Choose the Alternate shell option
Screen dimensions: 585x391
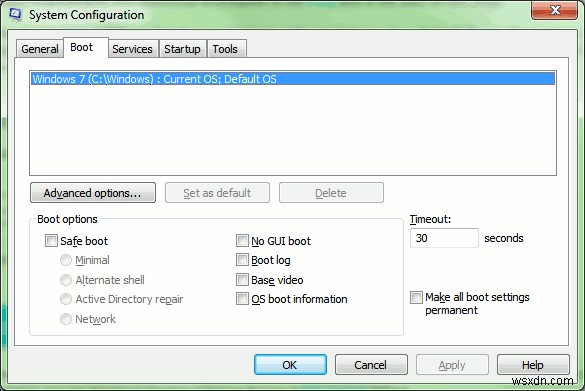point(66,280)
